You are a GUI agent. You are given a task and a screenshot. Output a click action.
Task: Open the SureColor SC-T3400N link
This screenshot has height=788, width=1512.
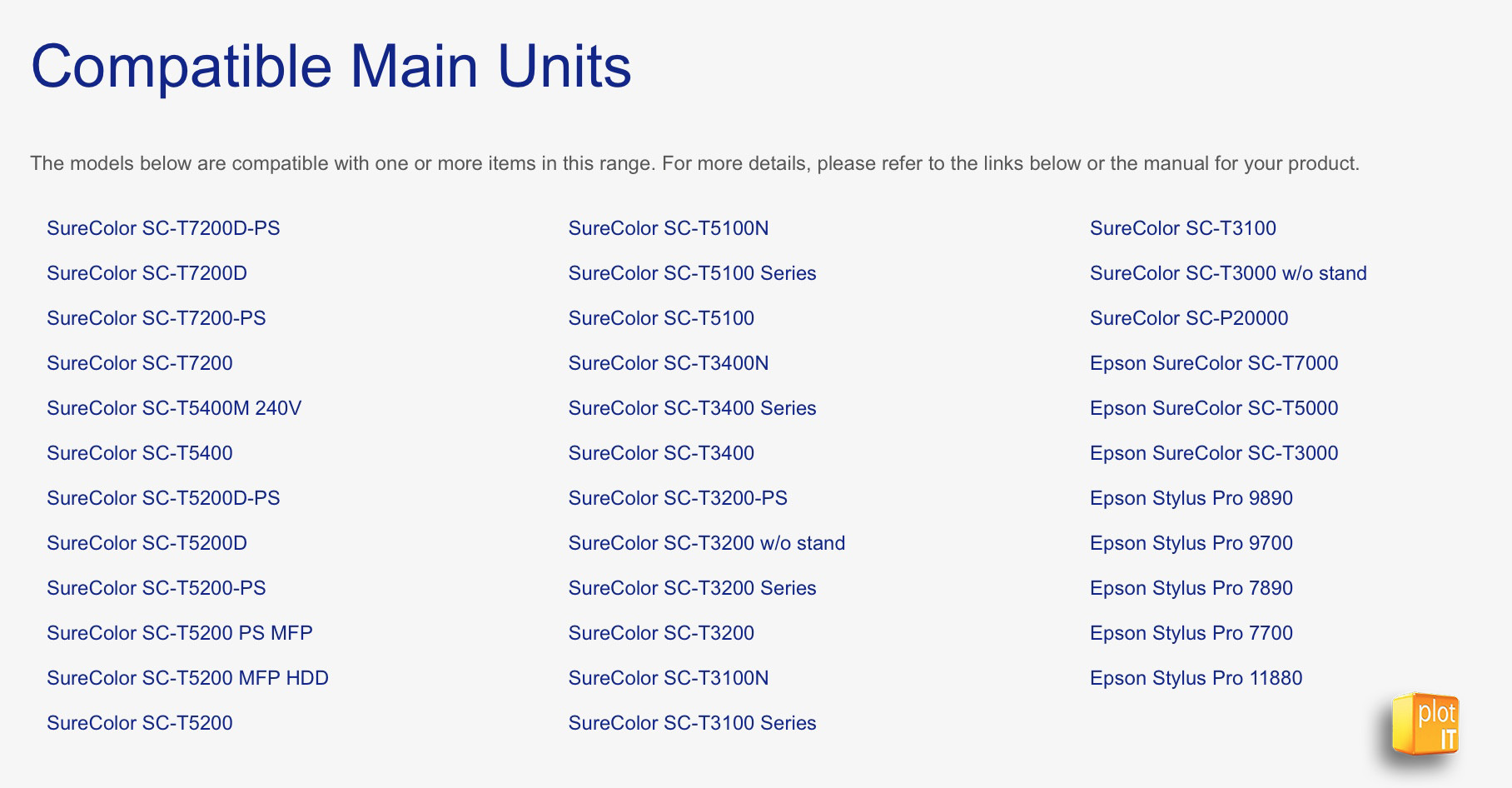coord(669,363)
